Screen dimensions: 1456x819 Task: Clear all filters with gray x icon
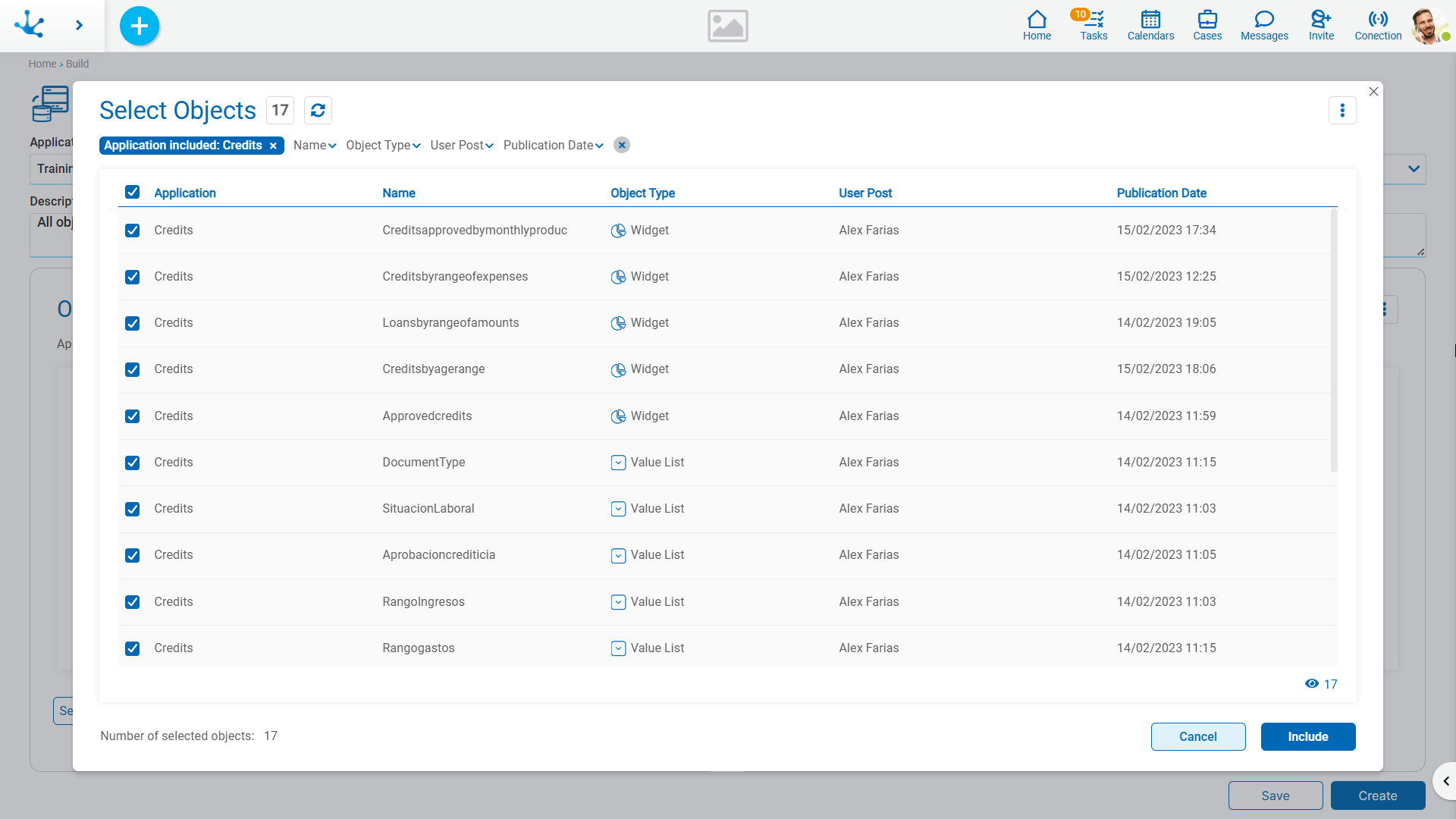pos(622,146)
